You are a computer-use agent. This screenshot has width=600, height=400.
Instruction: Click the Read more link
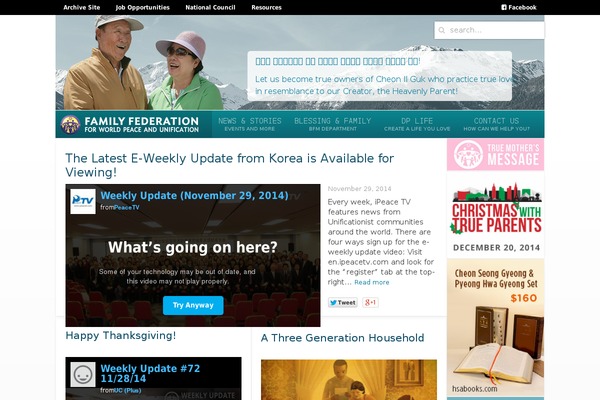pyautogui.click(x=372, y=282)
